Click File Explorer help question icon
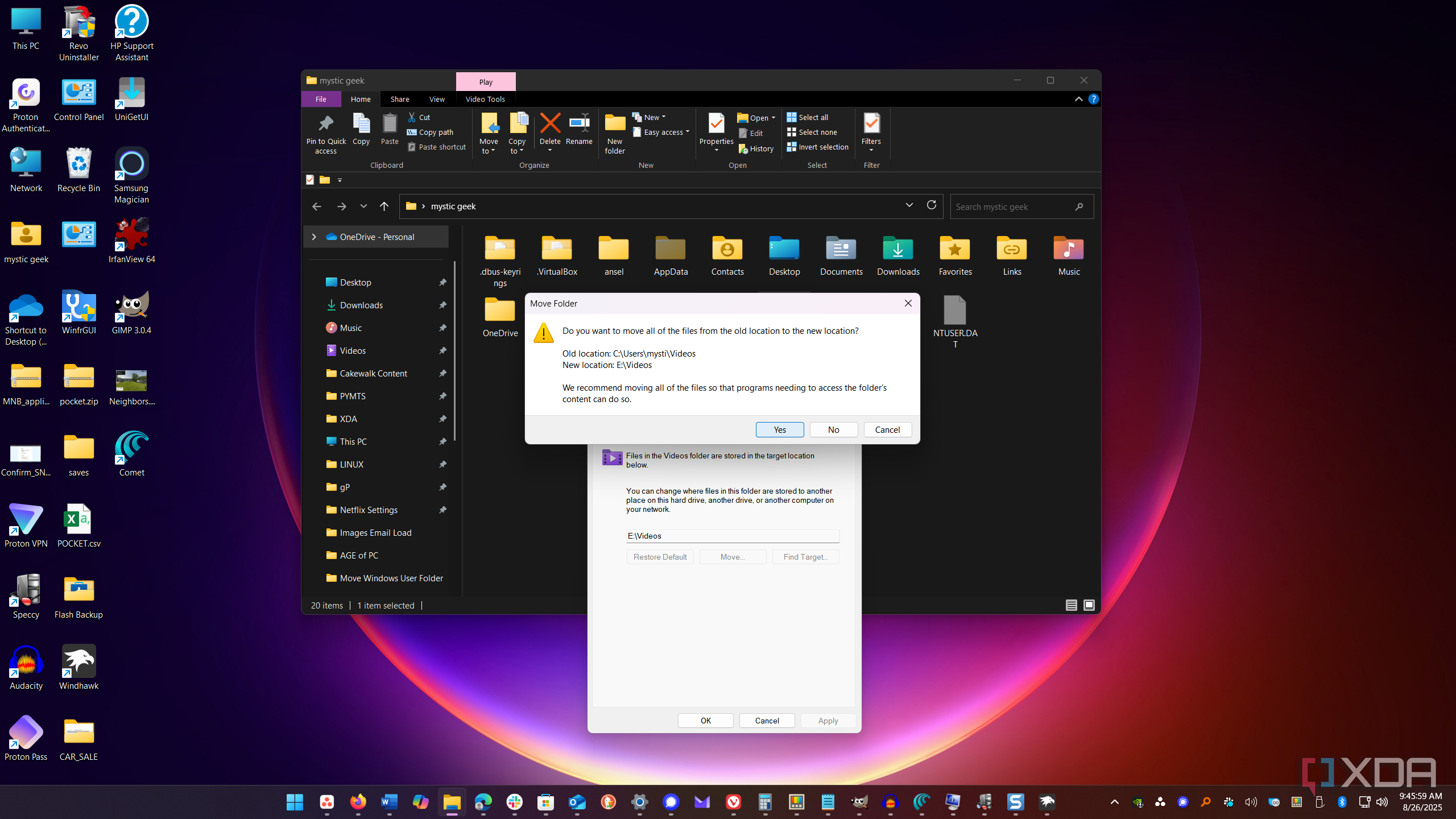 1093,99
